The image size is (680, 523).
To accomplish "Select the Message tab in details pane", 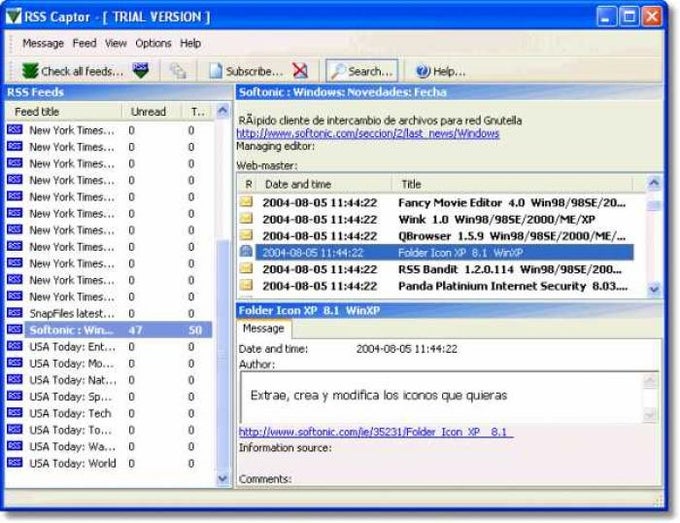I will point(264,329).
